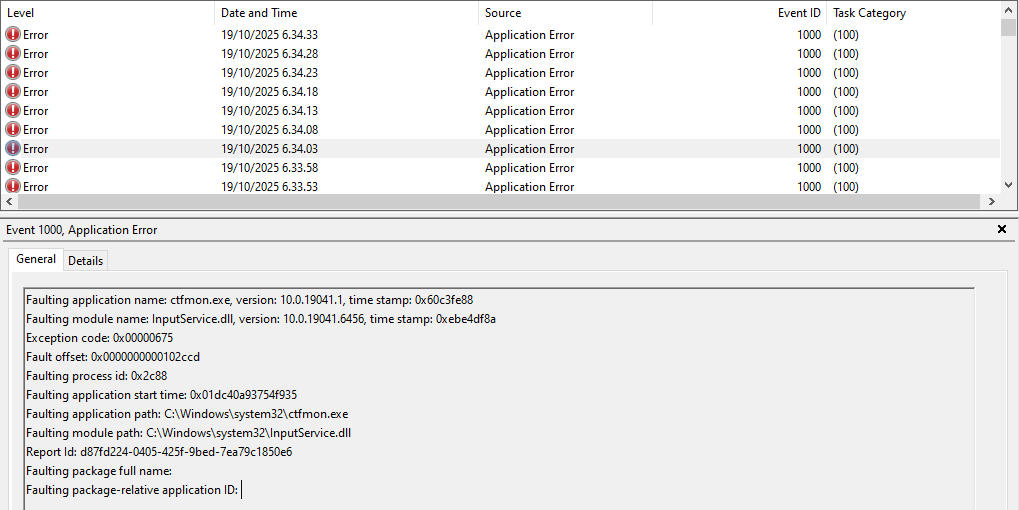1019x510 pixels.
Task: Sort by the Date and Time column header
Action: coord(346,13)
